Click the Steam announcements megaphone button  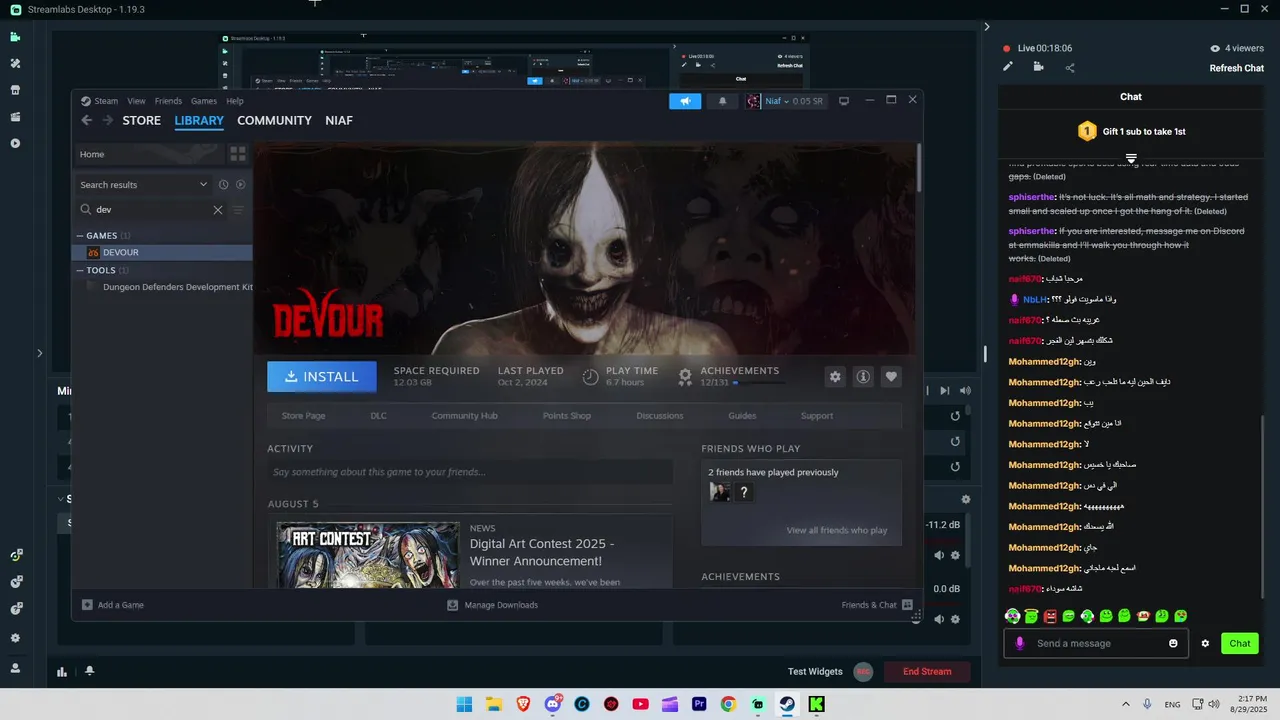click(x=685, y=101)
